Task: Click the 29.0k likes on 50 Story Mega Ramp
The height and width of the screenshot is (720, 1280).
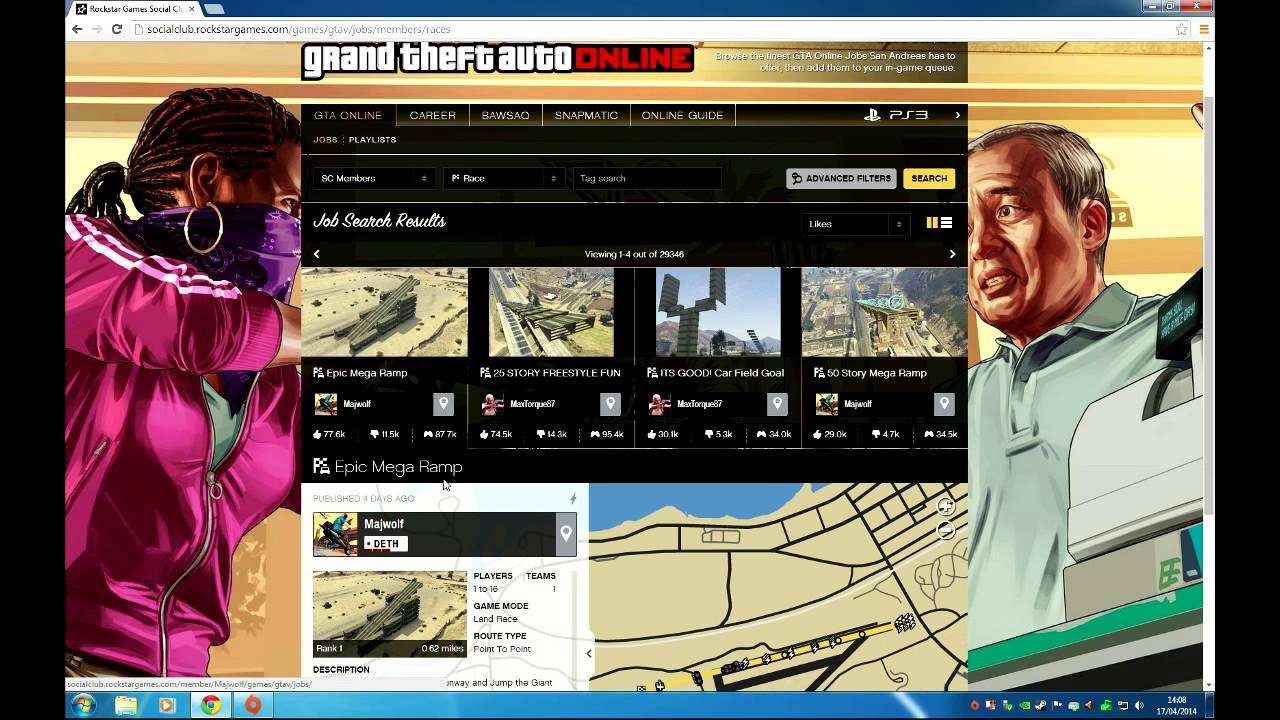Action: [829, 434]
